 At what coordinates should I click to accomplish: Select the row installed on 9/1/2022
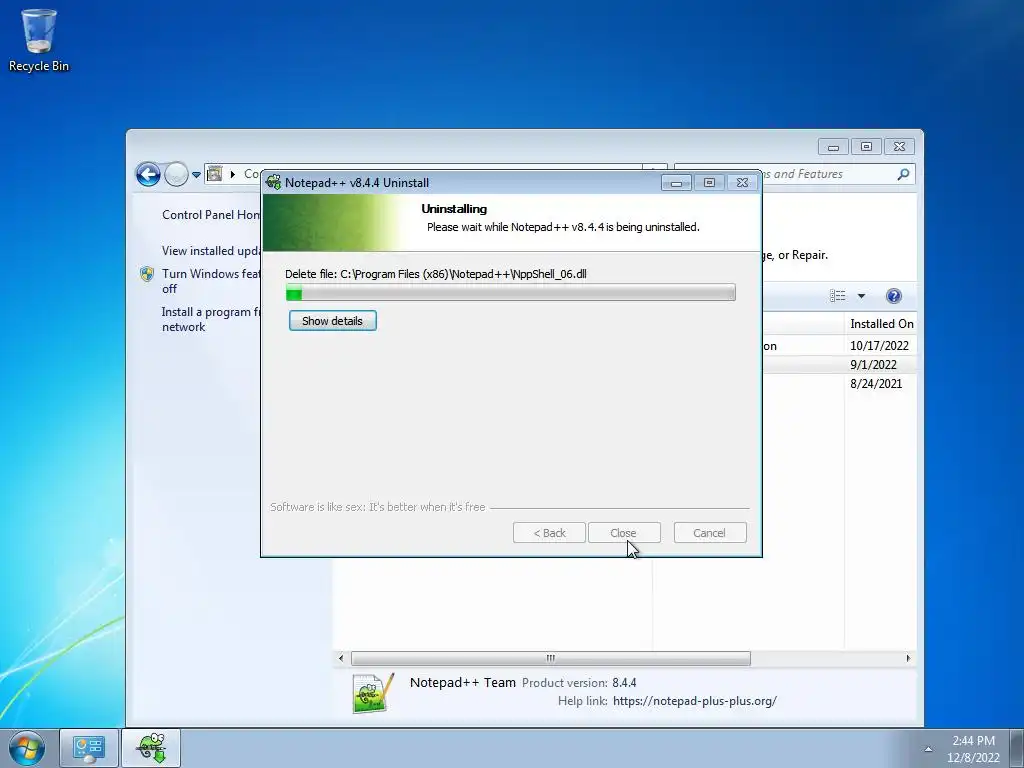pos(839,364)
